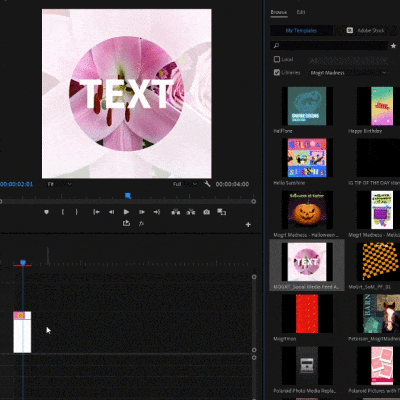Click the magnifier icon in template search

276,46
